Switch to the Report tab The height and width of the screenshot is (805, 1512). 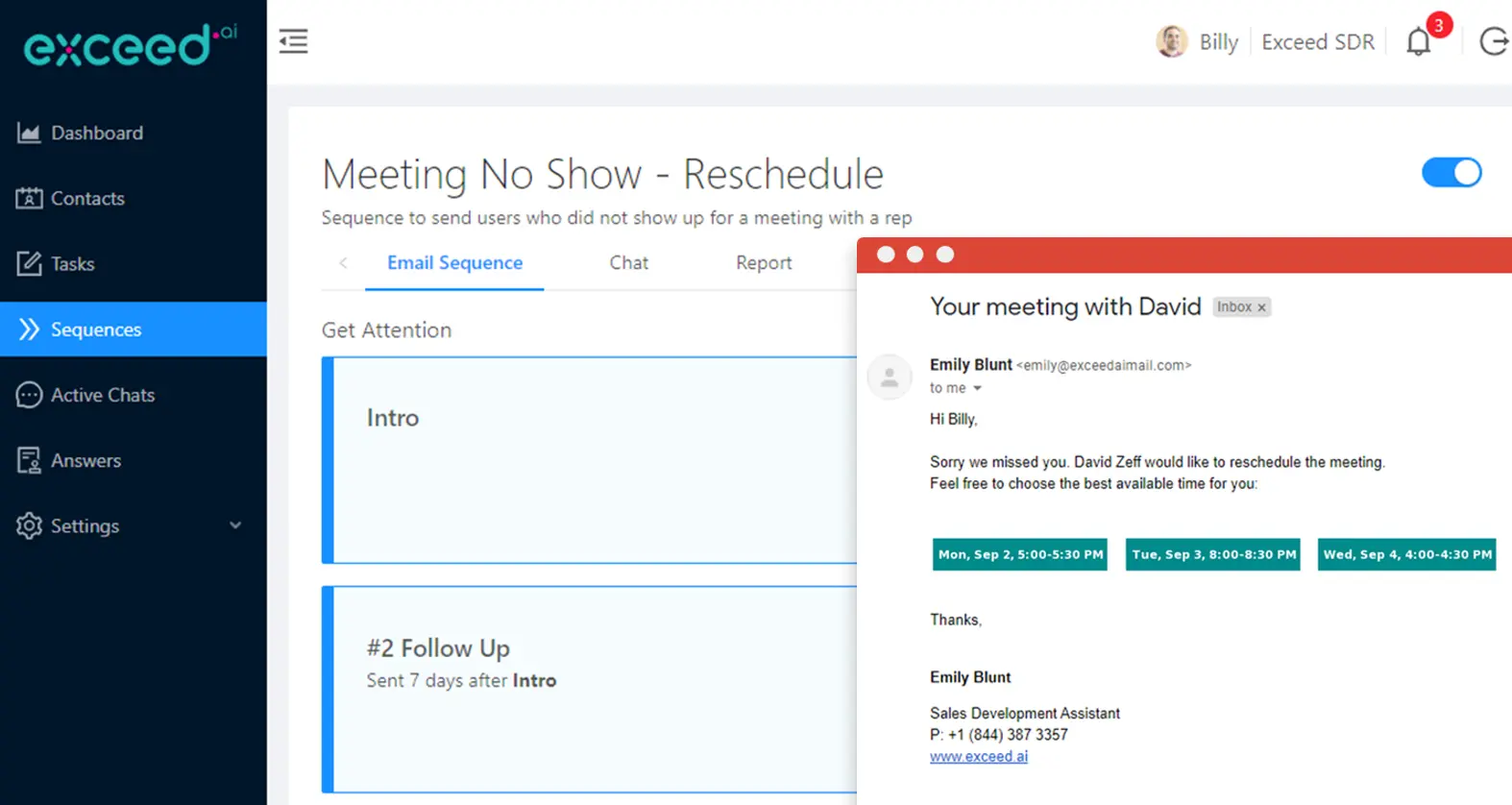(x=764, y=263)
